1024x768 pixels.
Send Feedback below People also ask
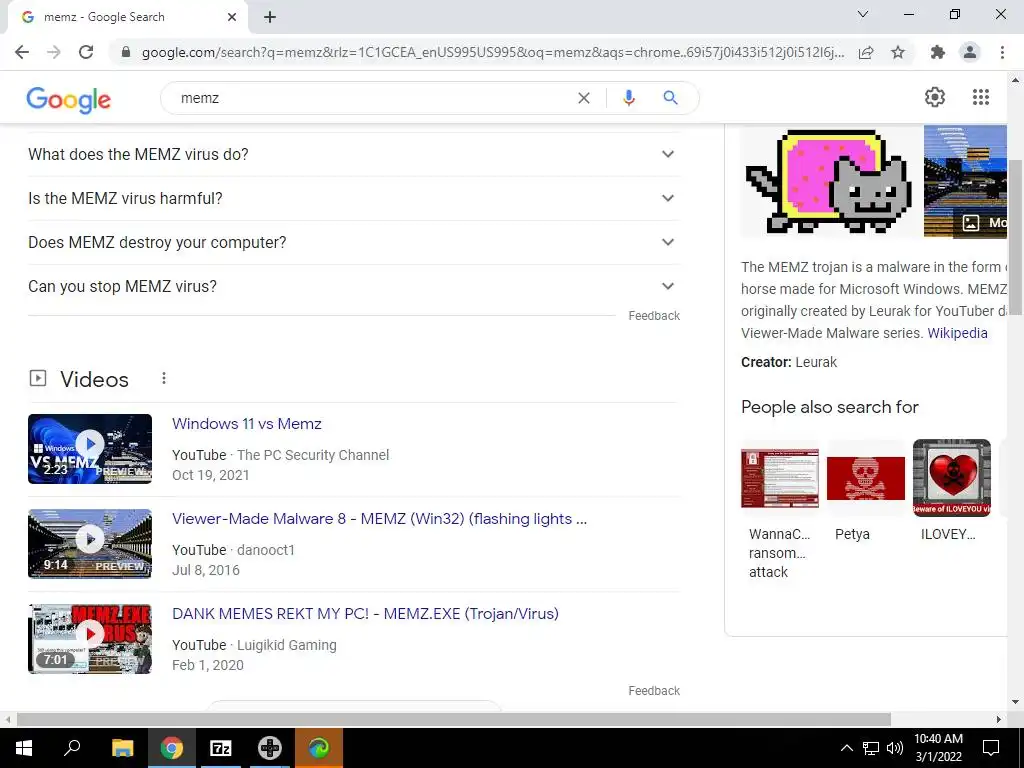654,316
